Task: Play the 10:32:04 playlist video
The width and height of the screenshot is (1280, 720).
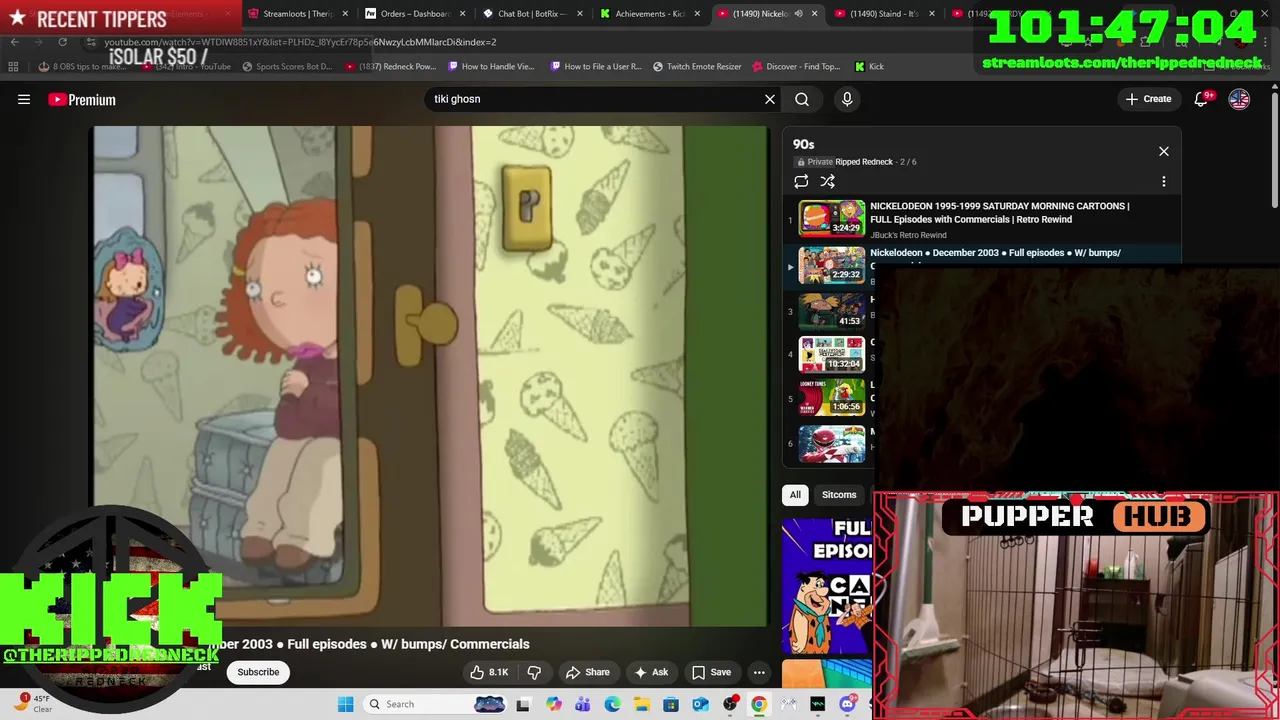Action: tap(831, 354)
